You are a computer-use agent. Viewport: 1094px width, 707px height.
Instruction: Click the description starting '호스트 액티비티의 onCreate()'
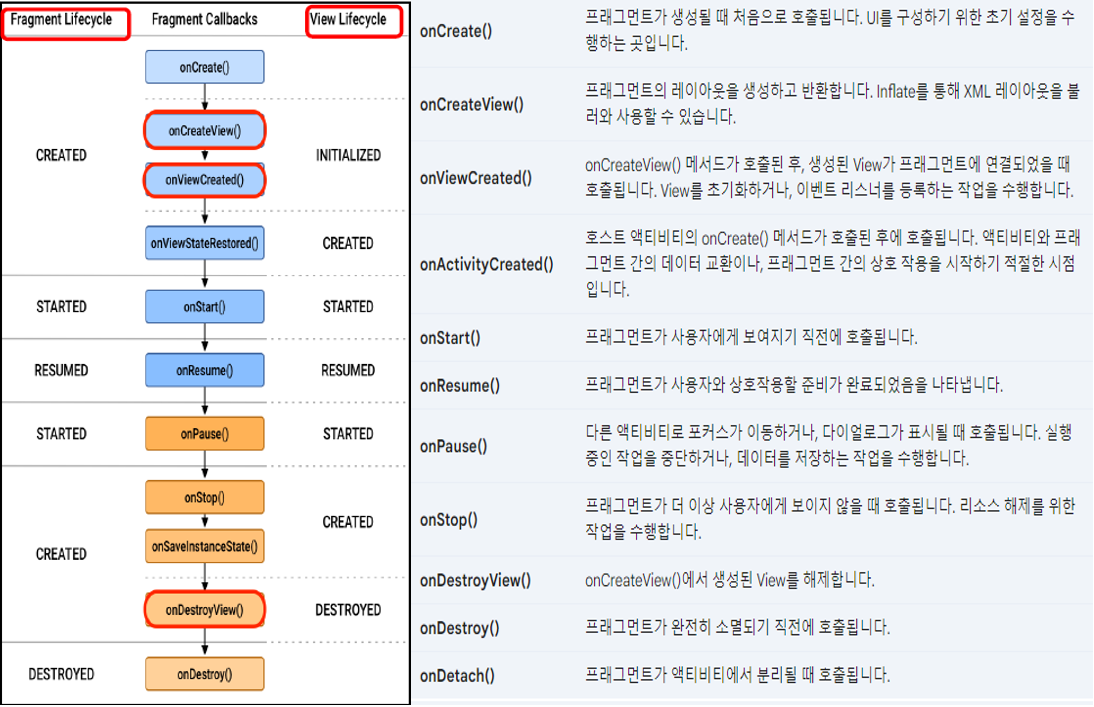[x=832, y=263]
